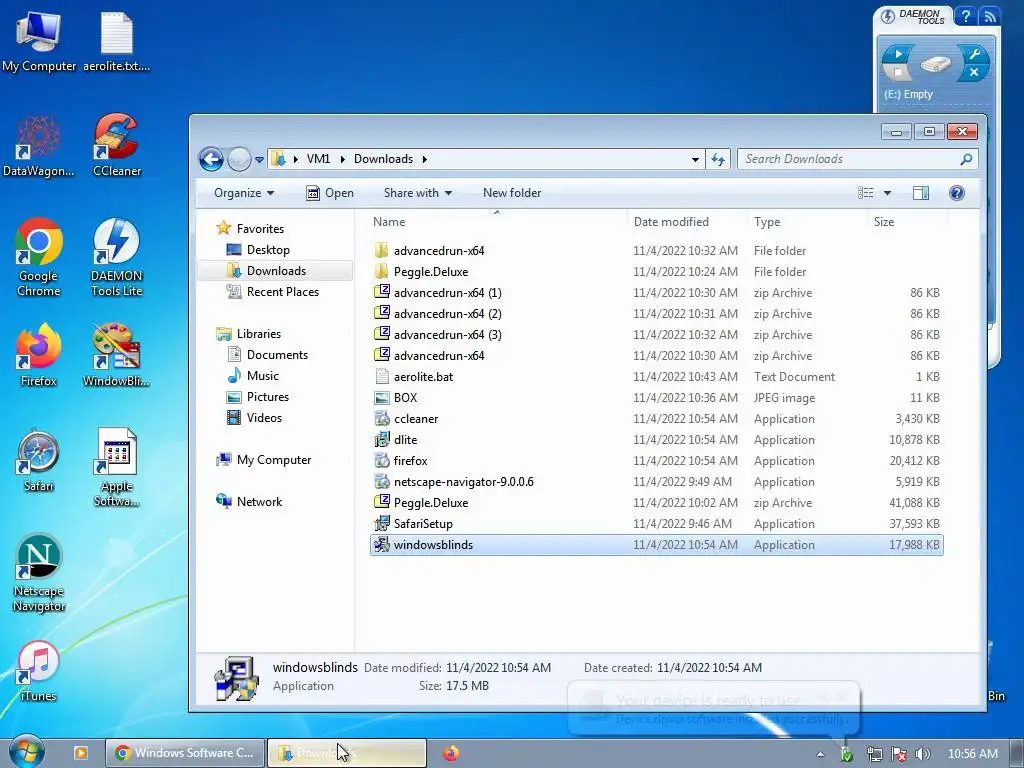This screenshot has width=1024, height=768.
Task: Select Documents library
Action: [x=267, y=355]
